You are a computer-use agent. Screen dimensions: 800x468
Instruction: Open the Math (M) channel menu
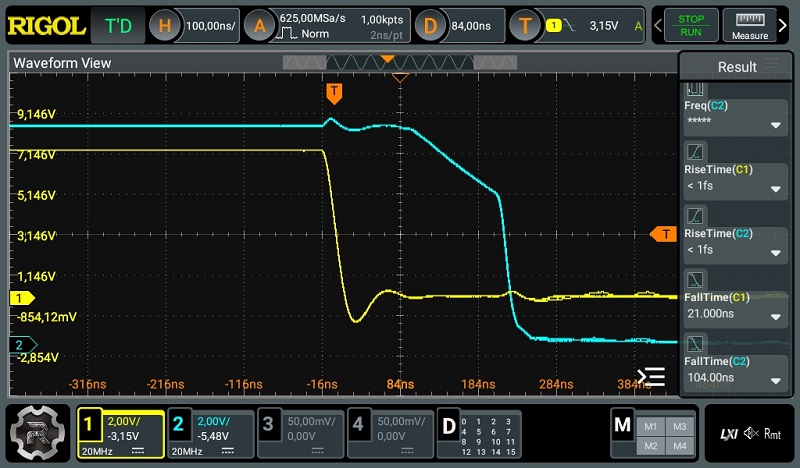click(x=623, y=425)
